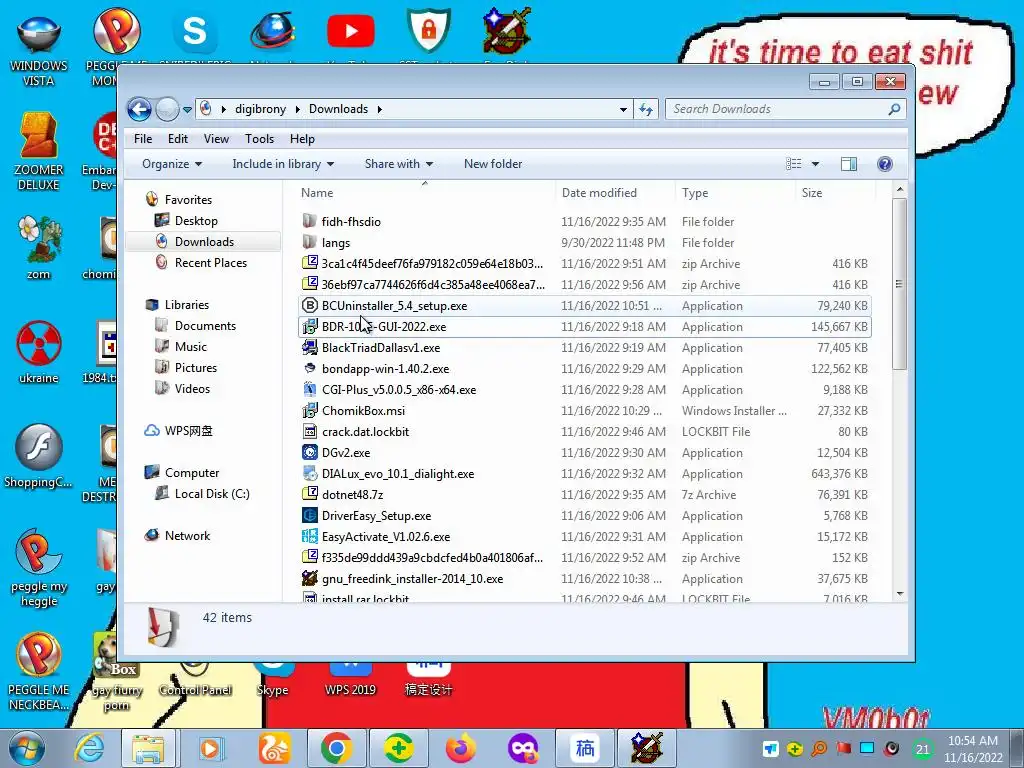Select the gnu_freedink_installer-2014_10.exe file icon
The image size is (1024, 768).
click(310, 578)
